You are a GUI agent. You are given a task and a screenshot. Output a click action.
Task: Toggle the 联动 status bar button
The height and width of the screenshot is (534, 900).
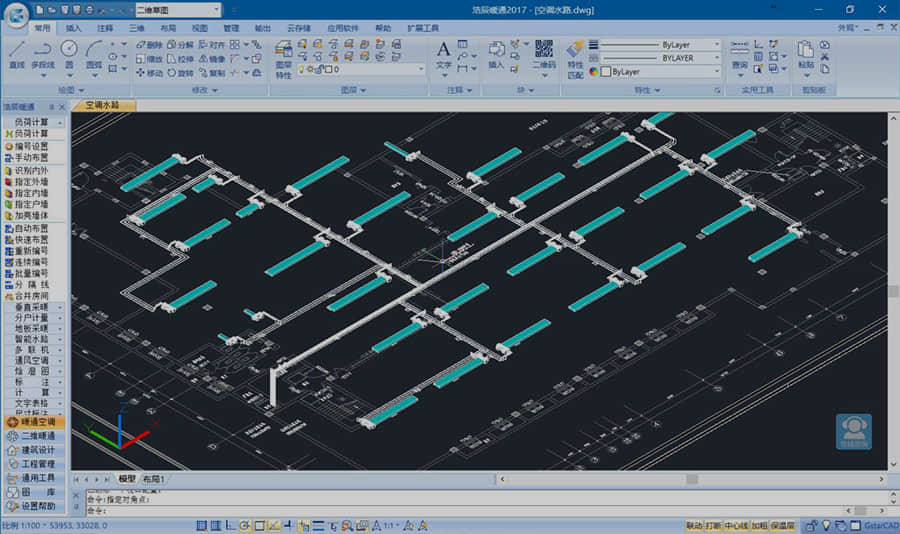click(694, 525)
